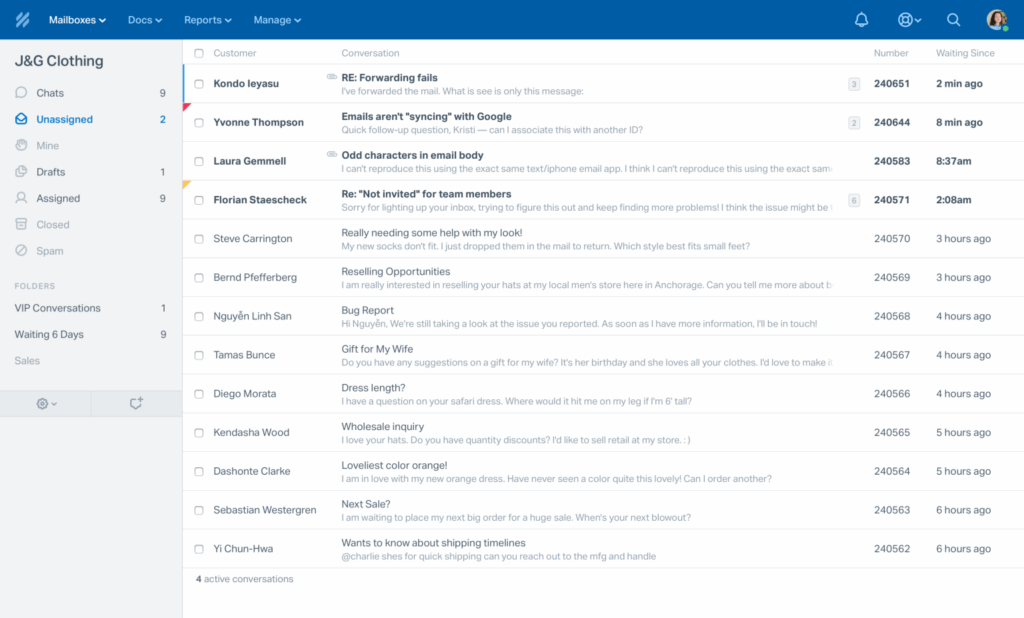Viewport: 1024px width, 618px height.
Task: Click the Help Scout logo icon
Action: click(x=22, y=20)
